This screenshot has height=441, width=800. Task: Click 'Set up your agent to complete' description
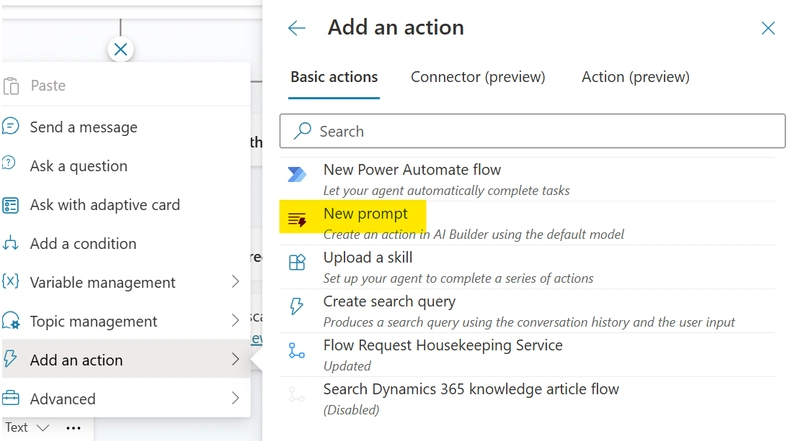click(458, 278)
